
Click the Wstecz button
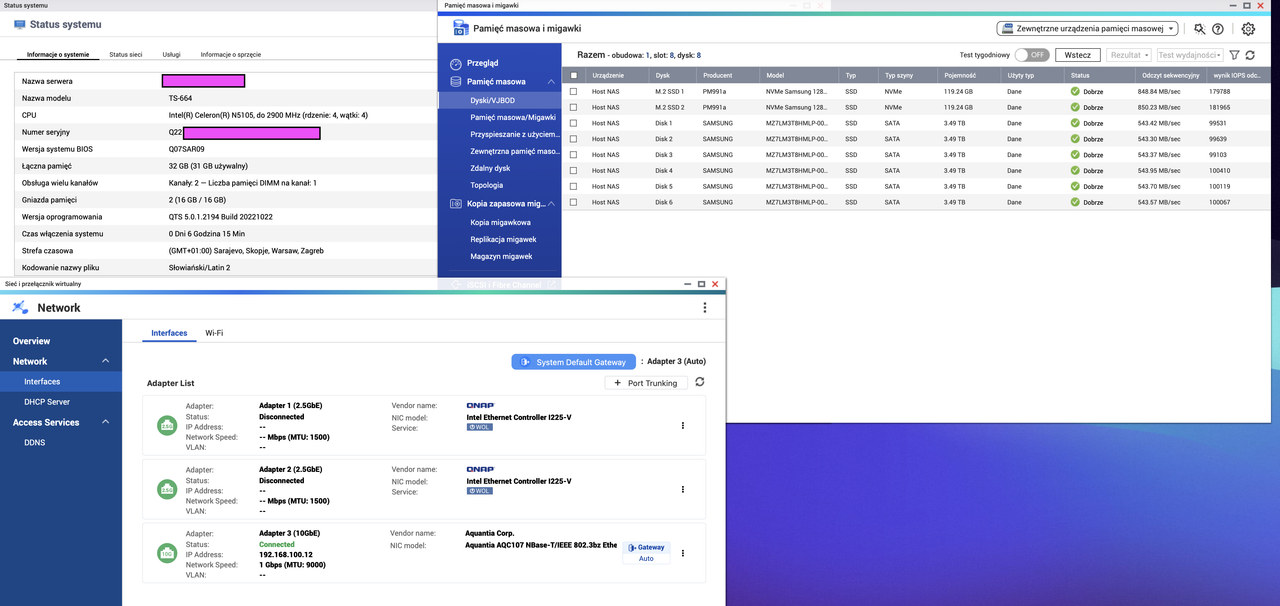[x=1078, y=55]
